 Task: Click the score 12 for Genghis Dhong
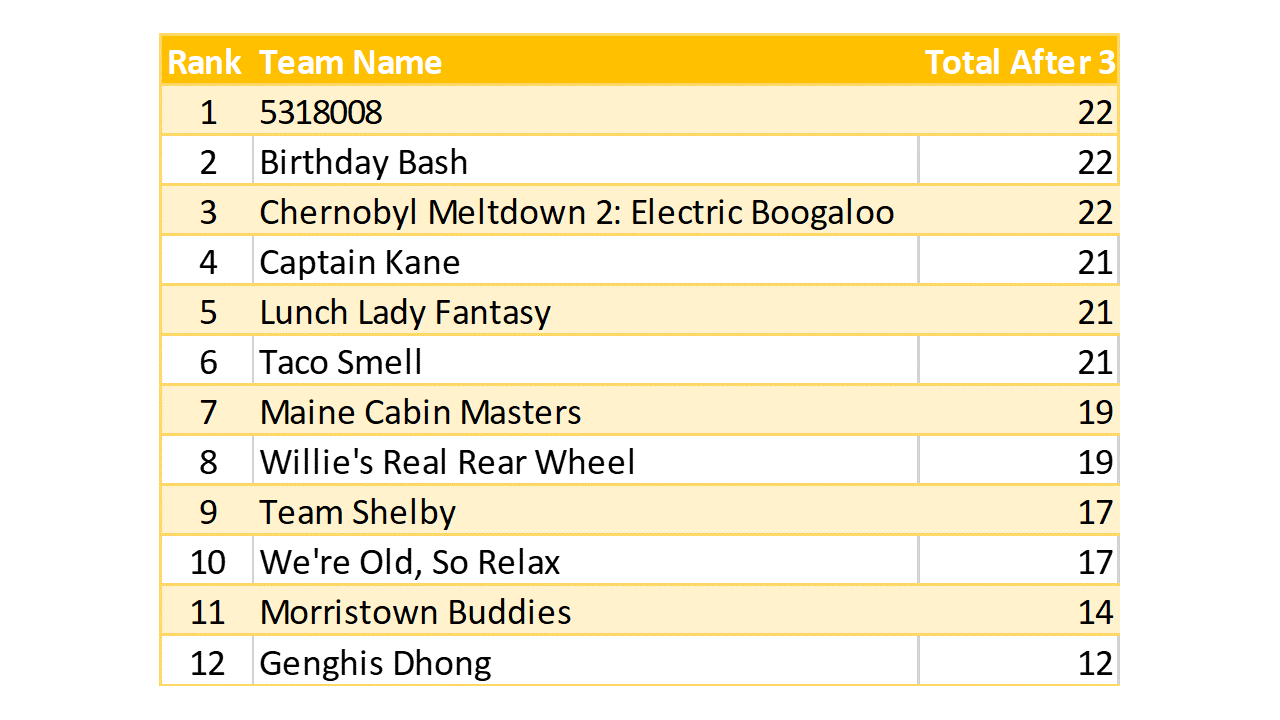[1095, 662]
